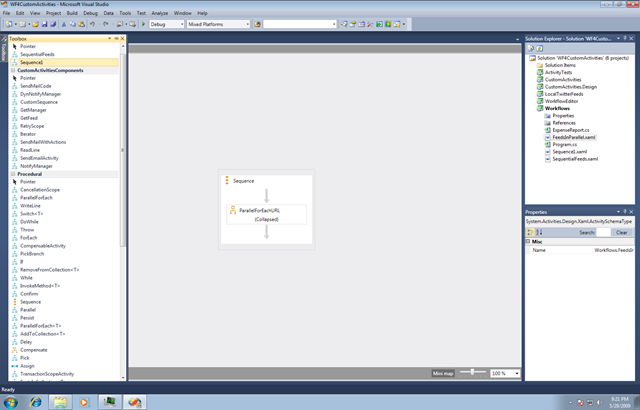Collapse the CustomActivitiesComponents toolbox group
The width and height of the screenshot is (640, 410).
tap(13, 71)
